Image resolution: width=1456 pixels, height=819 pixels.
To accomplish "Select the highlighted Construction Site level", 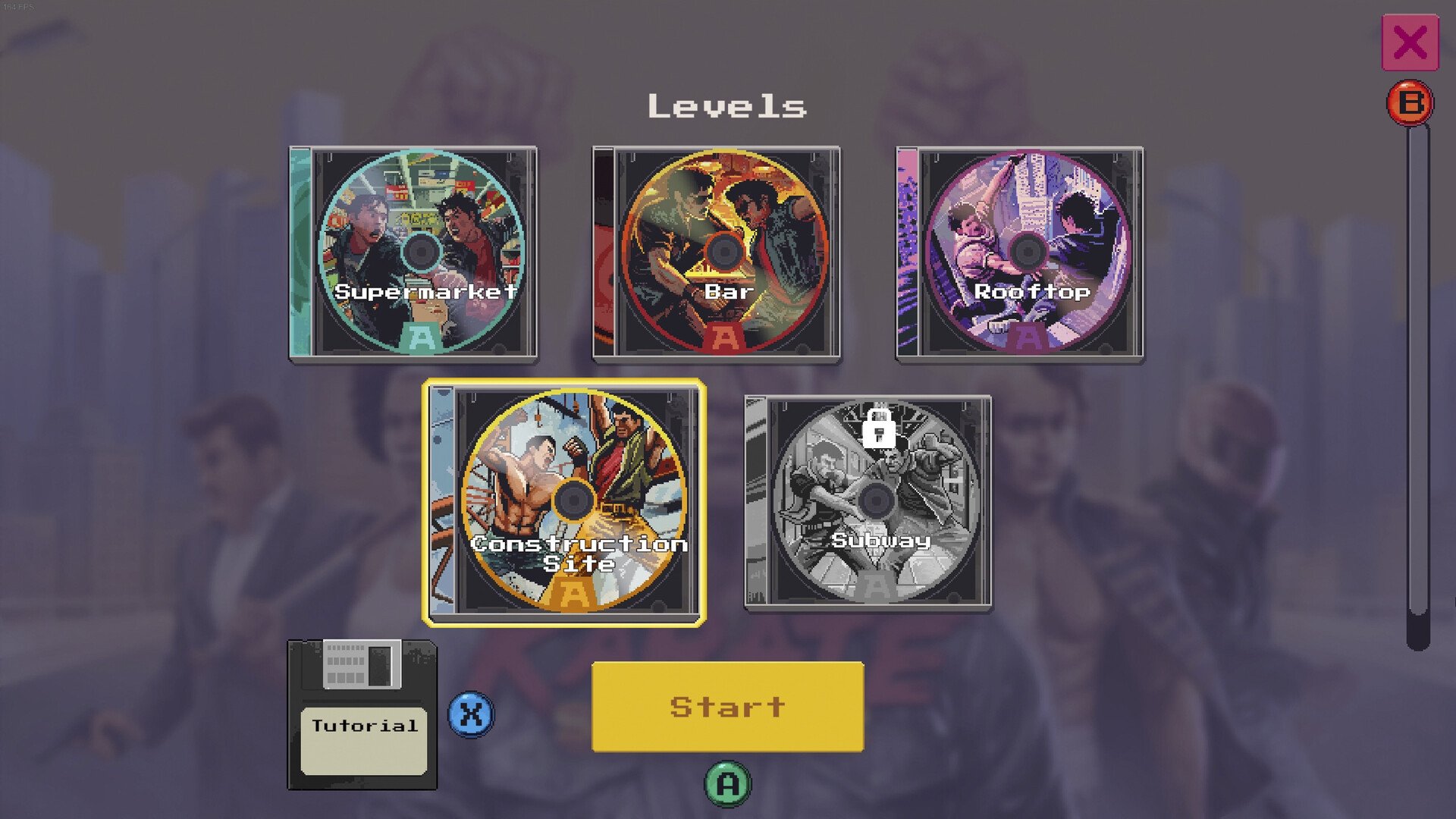I will [x=564, y=503].
